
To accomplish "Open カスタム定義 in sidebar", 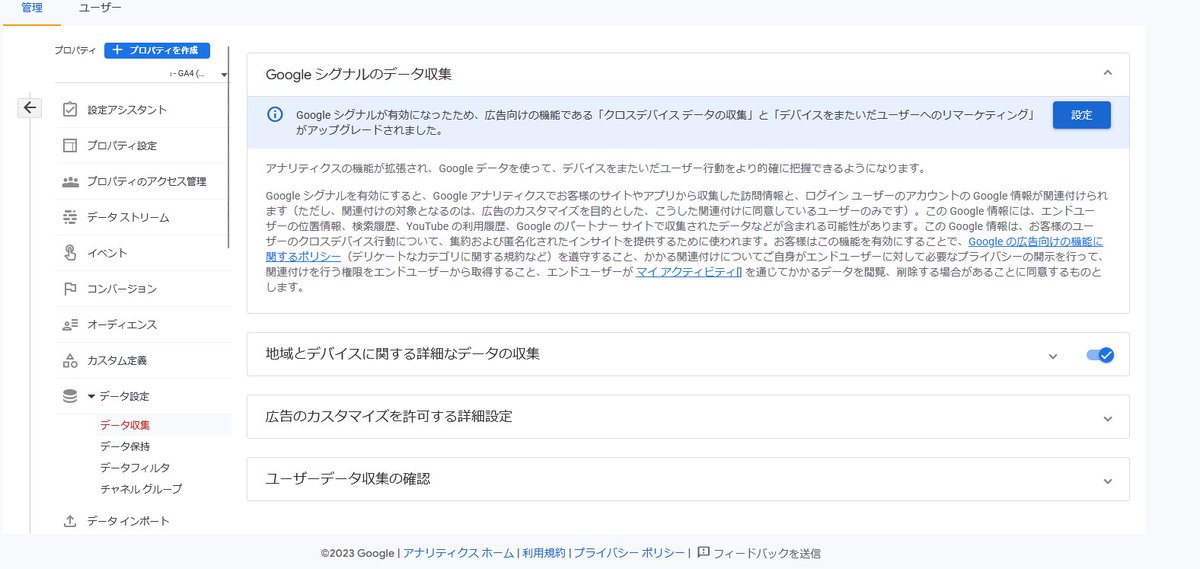I will pyautogui.click(x=117, y=360).
